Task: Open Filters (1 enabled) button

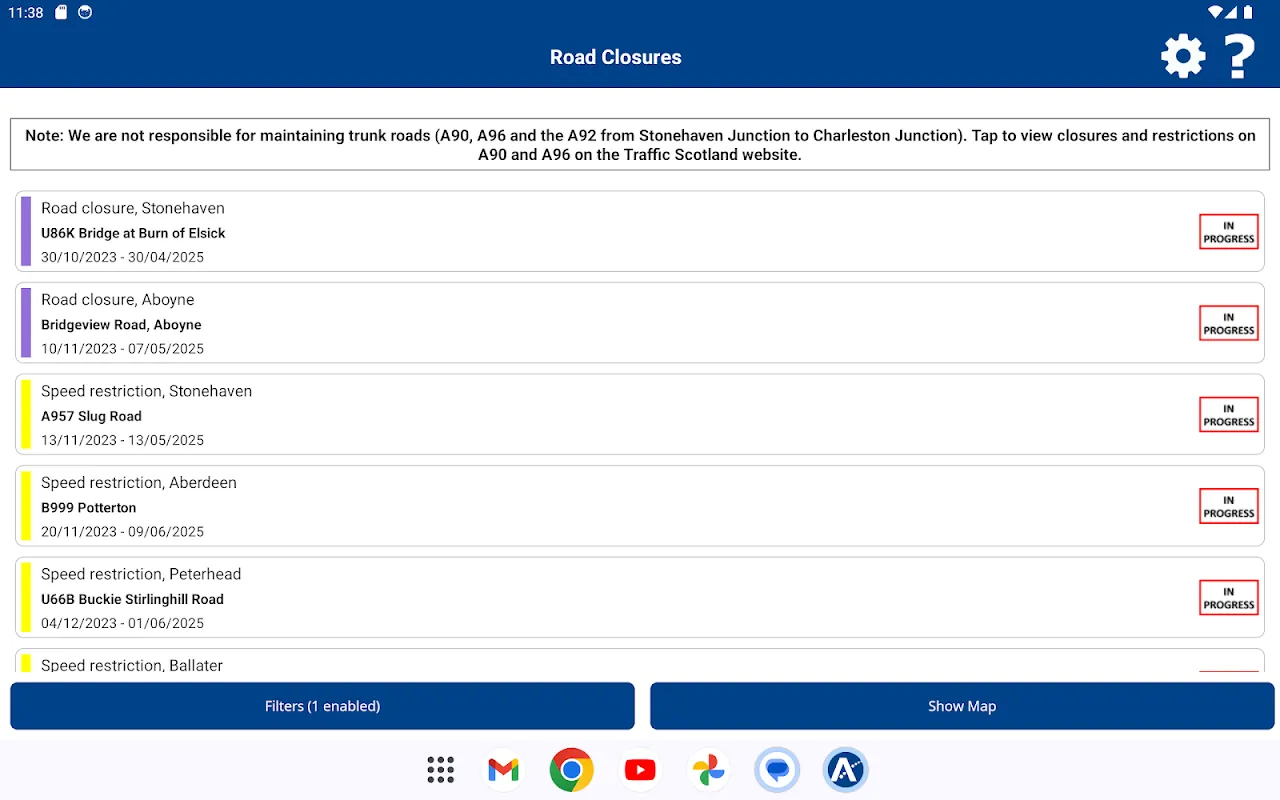Action: 322,706
